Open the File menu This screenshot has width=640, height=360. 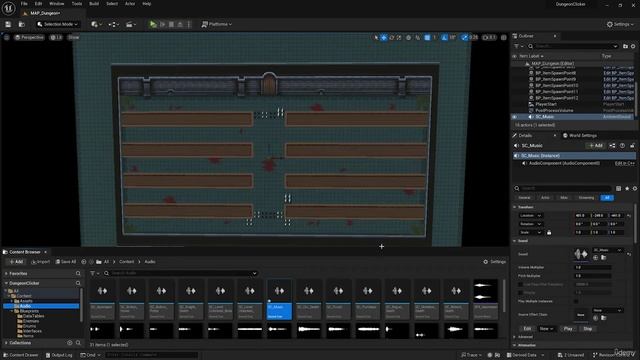(x=24, y=4)
